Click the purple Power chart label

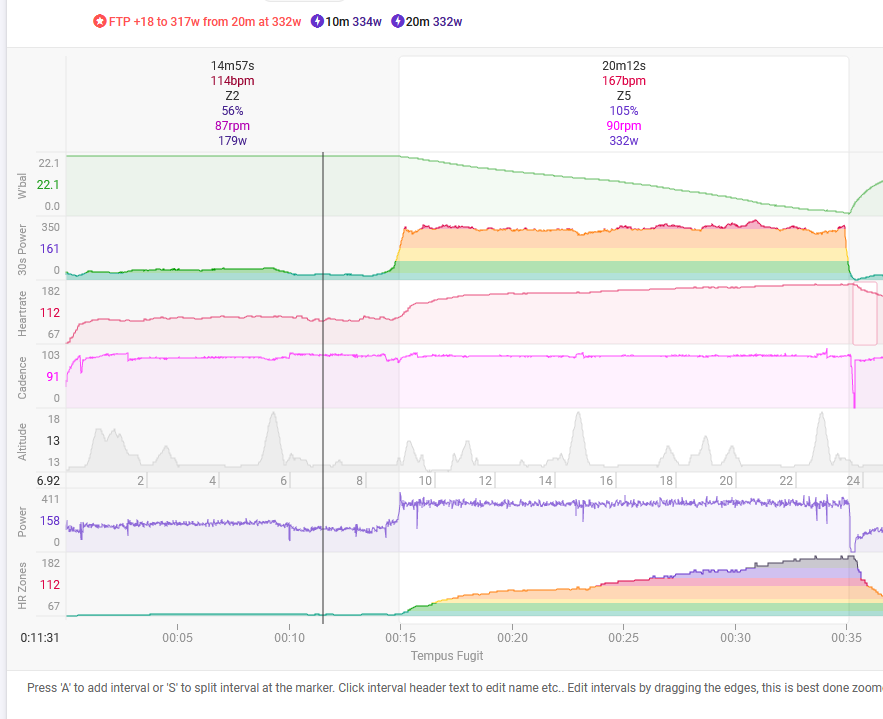click(x=24, y=520)
